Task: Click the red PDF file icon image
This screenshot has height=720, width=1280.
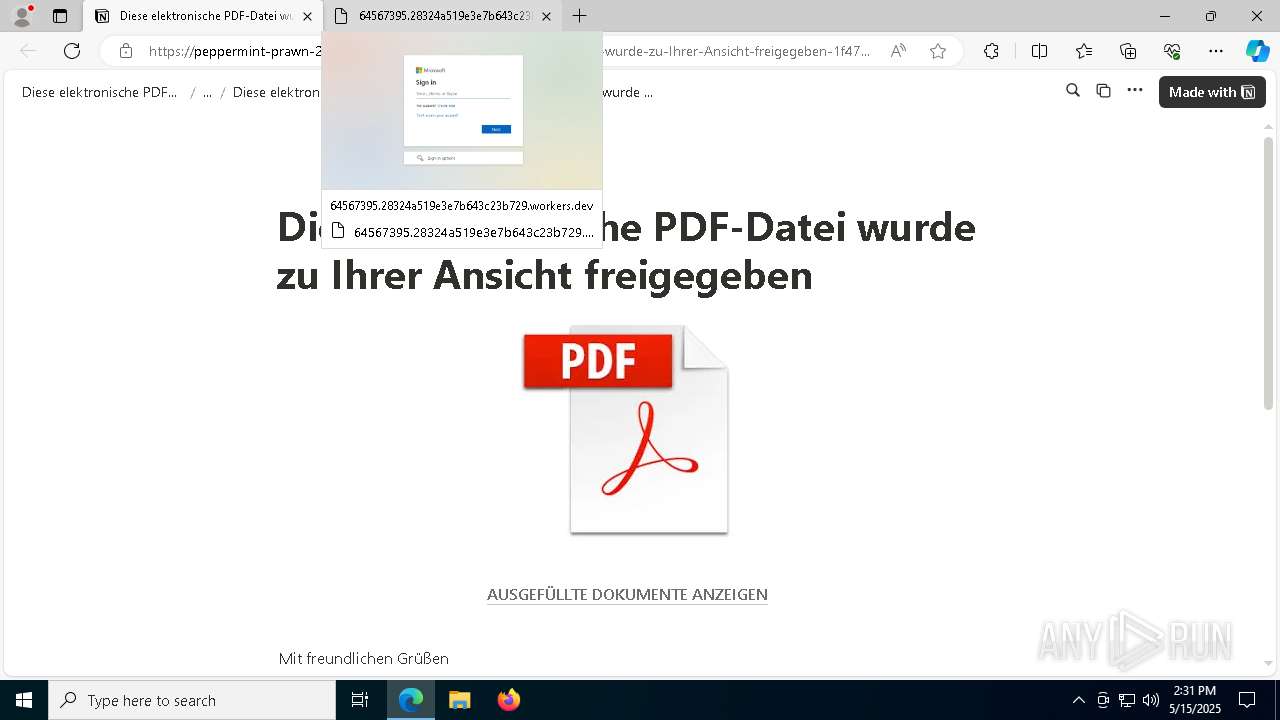Action: [x=626, y=430]
